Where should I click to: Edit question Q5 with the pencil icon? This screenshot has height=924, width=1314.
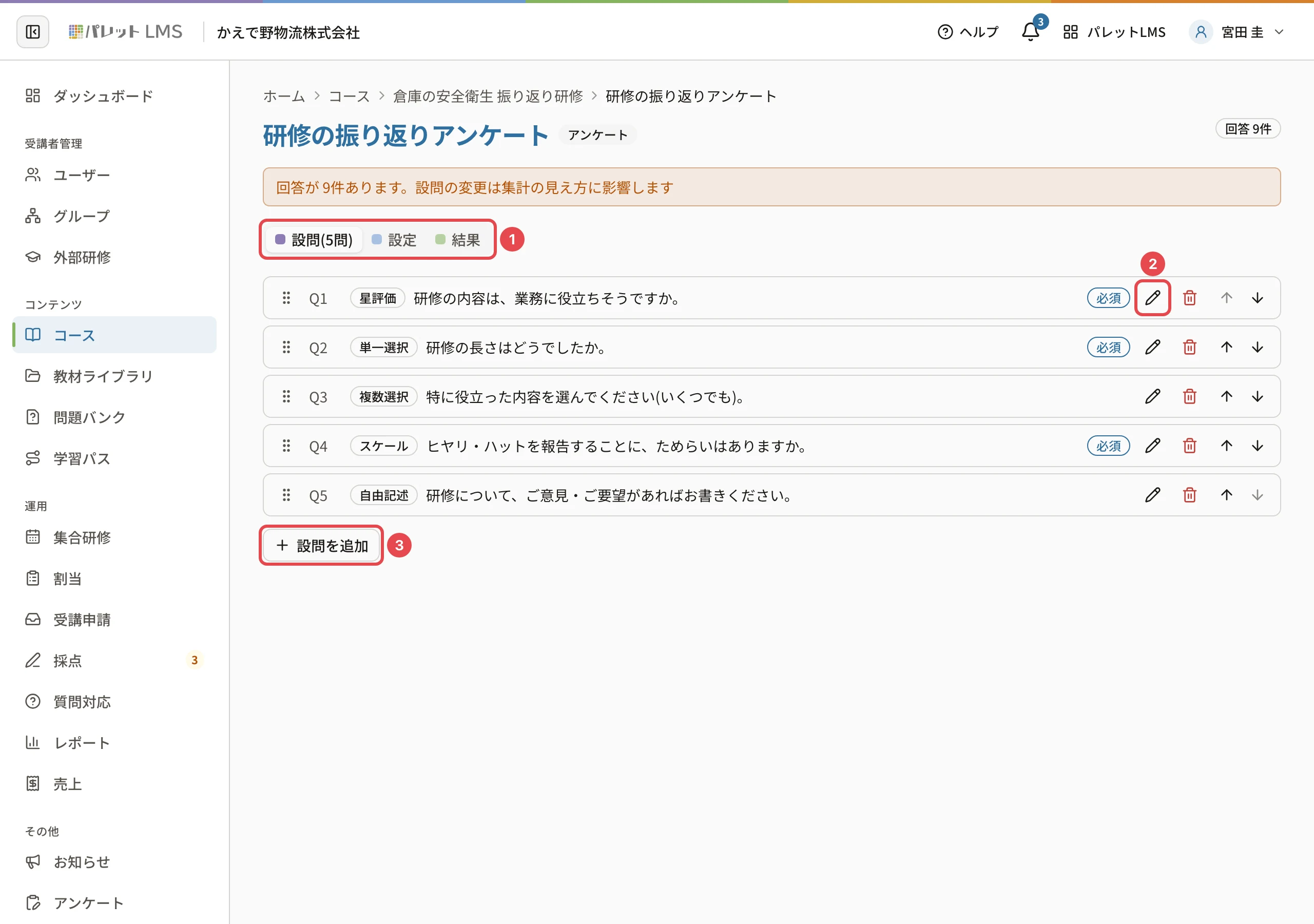[x=1153, y=495]
